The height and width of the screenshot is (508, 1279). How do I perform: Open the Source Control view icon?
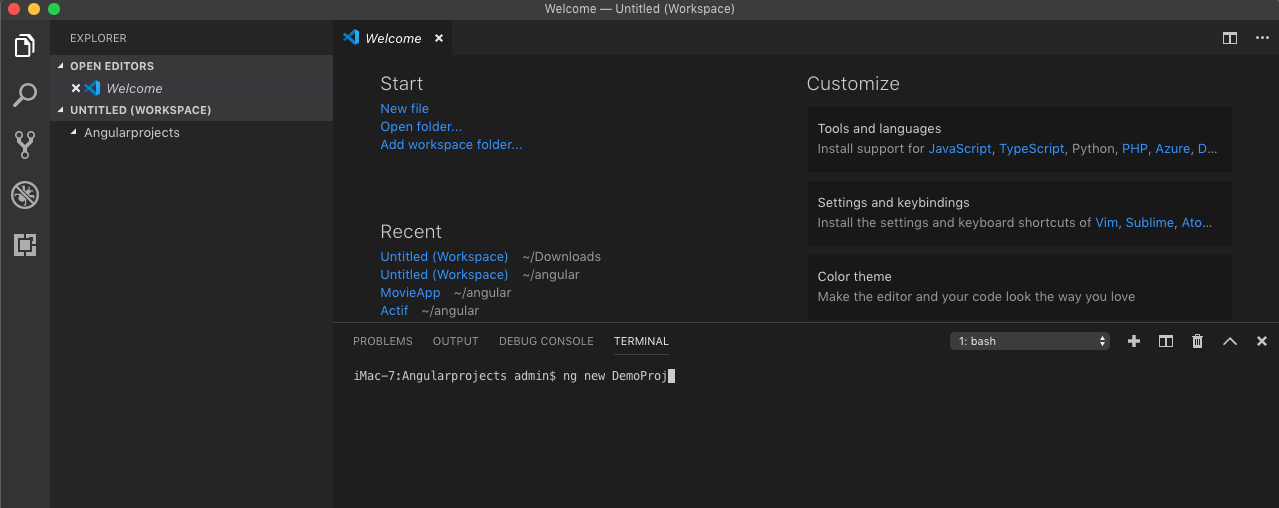[25, 145]
